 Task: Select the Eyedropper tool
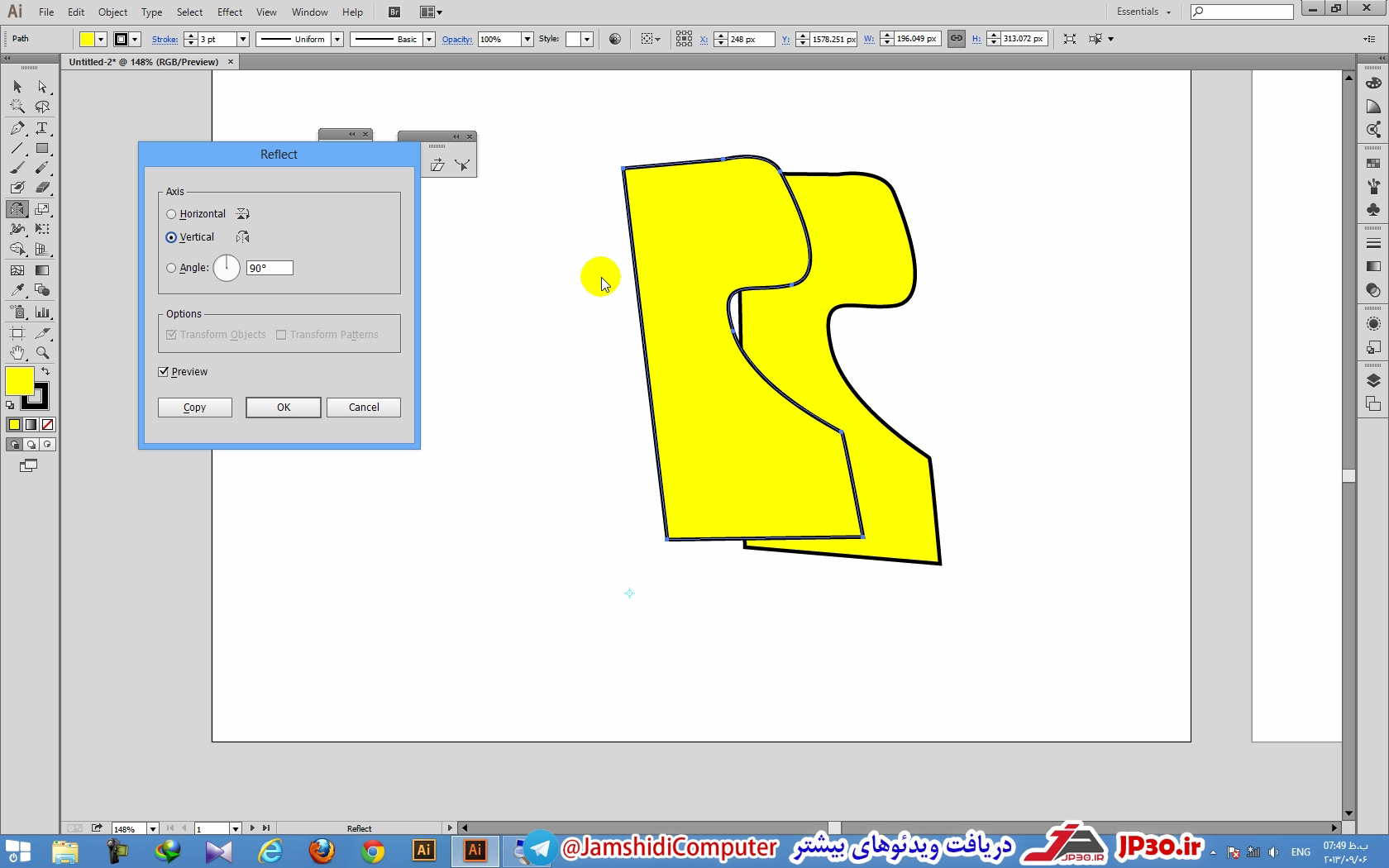[17, 290]
